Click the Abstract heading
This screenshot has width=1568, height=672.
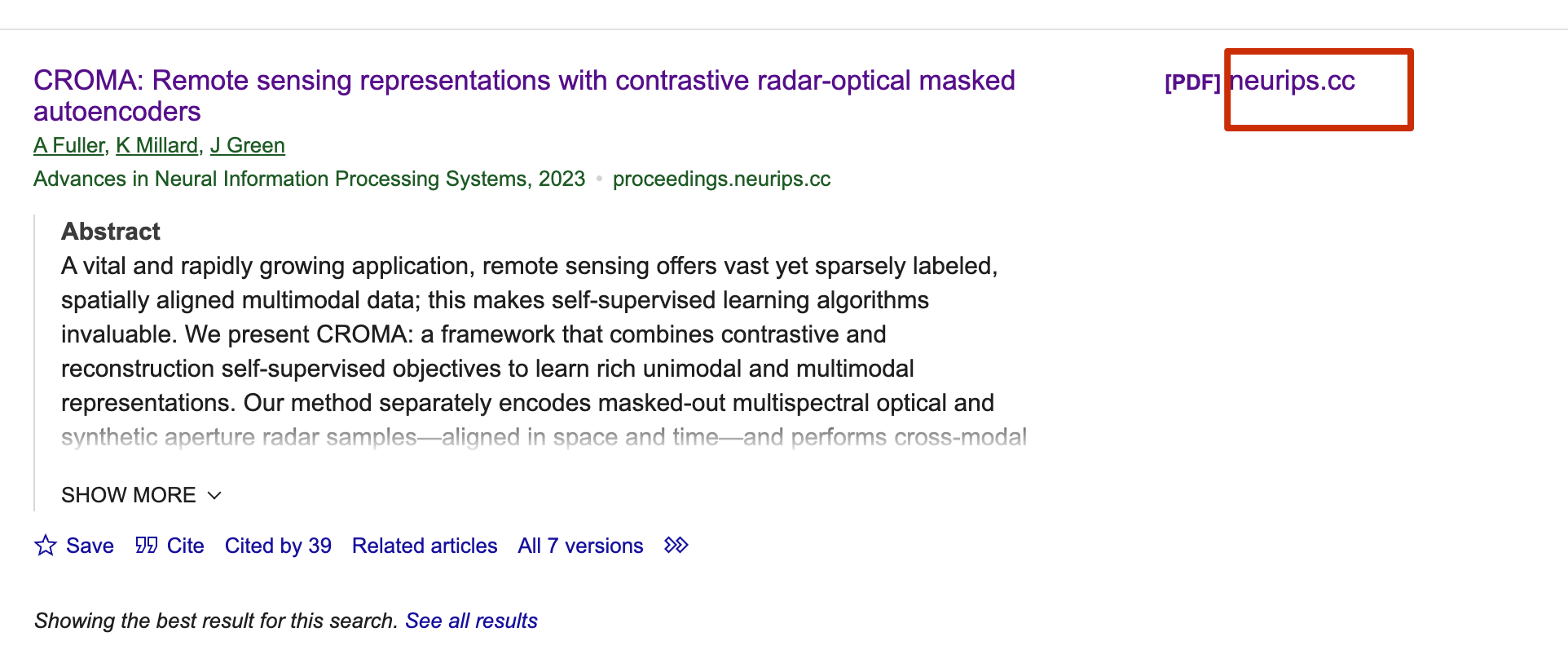pos(111,232)
